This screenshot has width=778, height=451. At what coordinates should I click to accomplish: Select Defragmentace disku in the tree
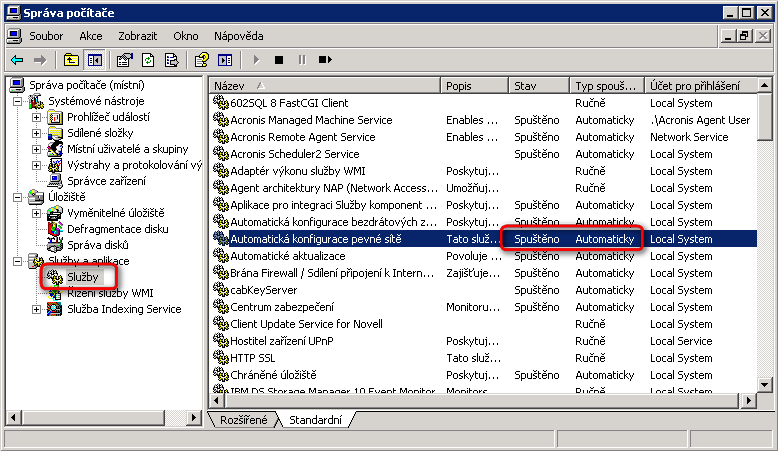(117, 229)
